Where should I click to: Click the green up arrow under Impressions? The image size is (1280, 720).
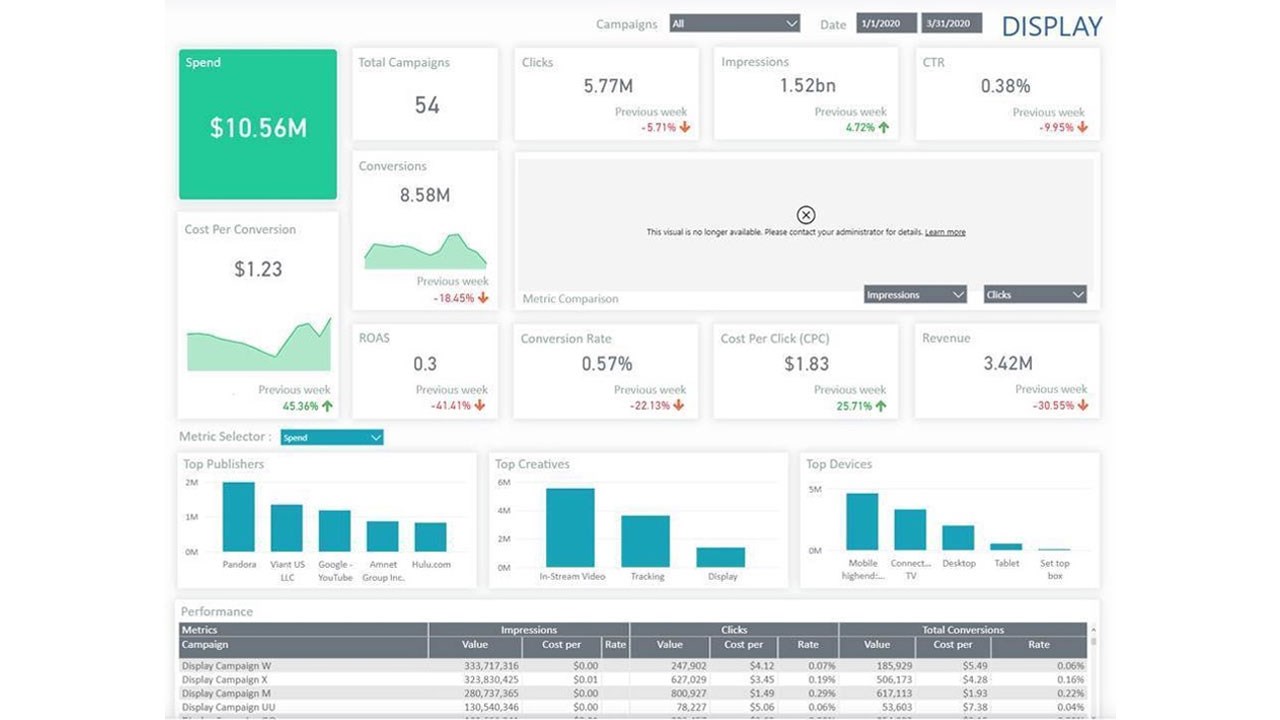pos(883,128)
